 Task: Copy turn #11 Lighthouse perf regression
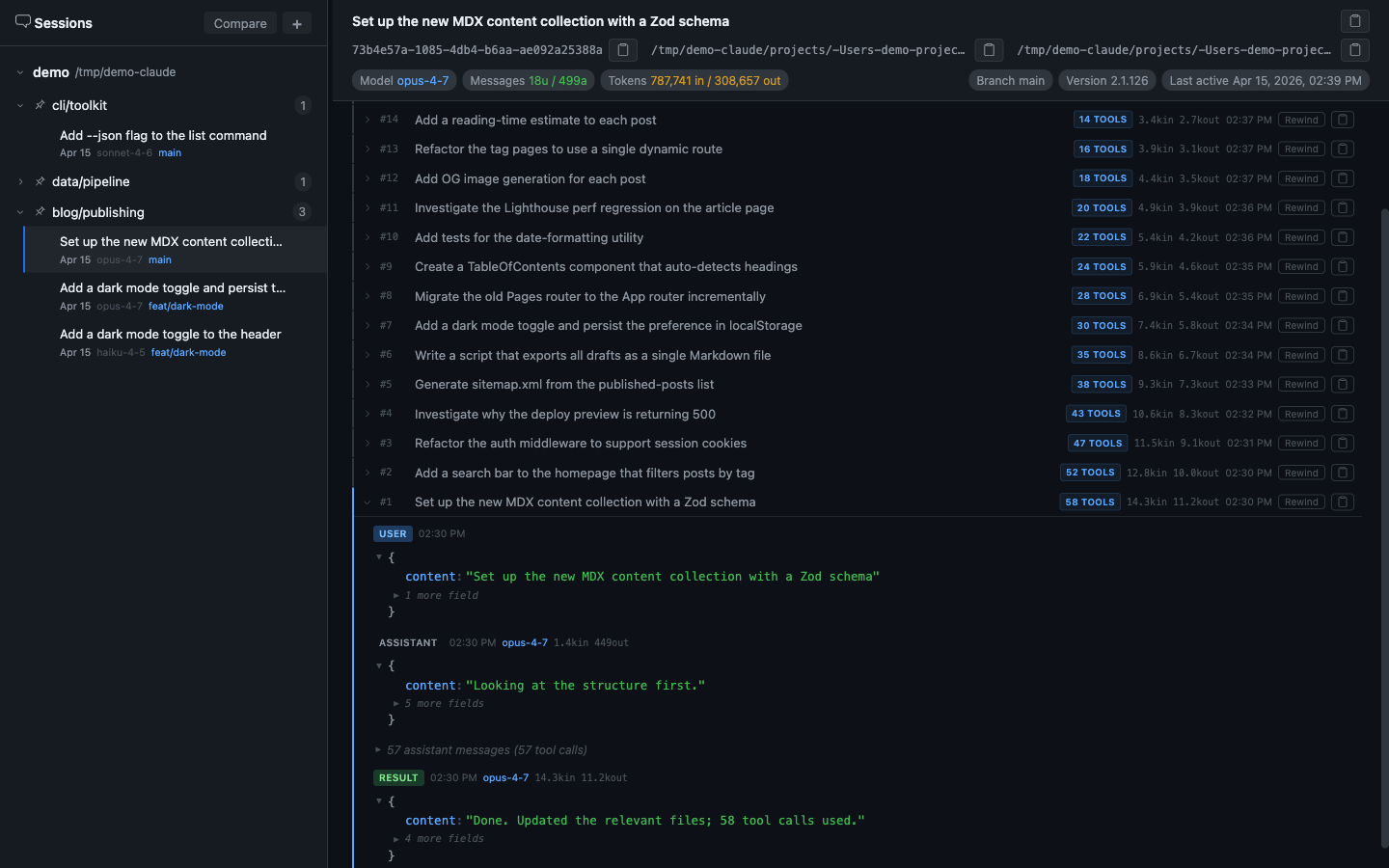pyautogui.click(x=1343, y=207)
